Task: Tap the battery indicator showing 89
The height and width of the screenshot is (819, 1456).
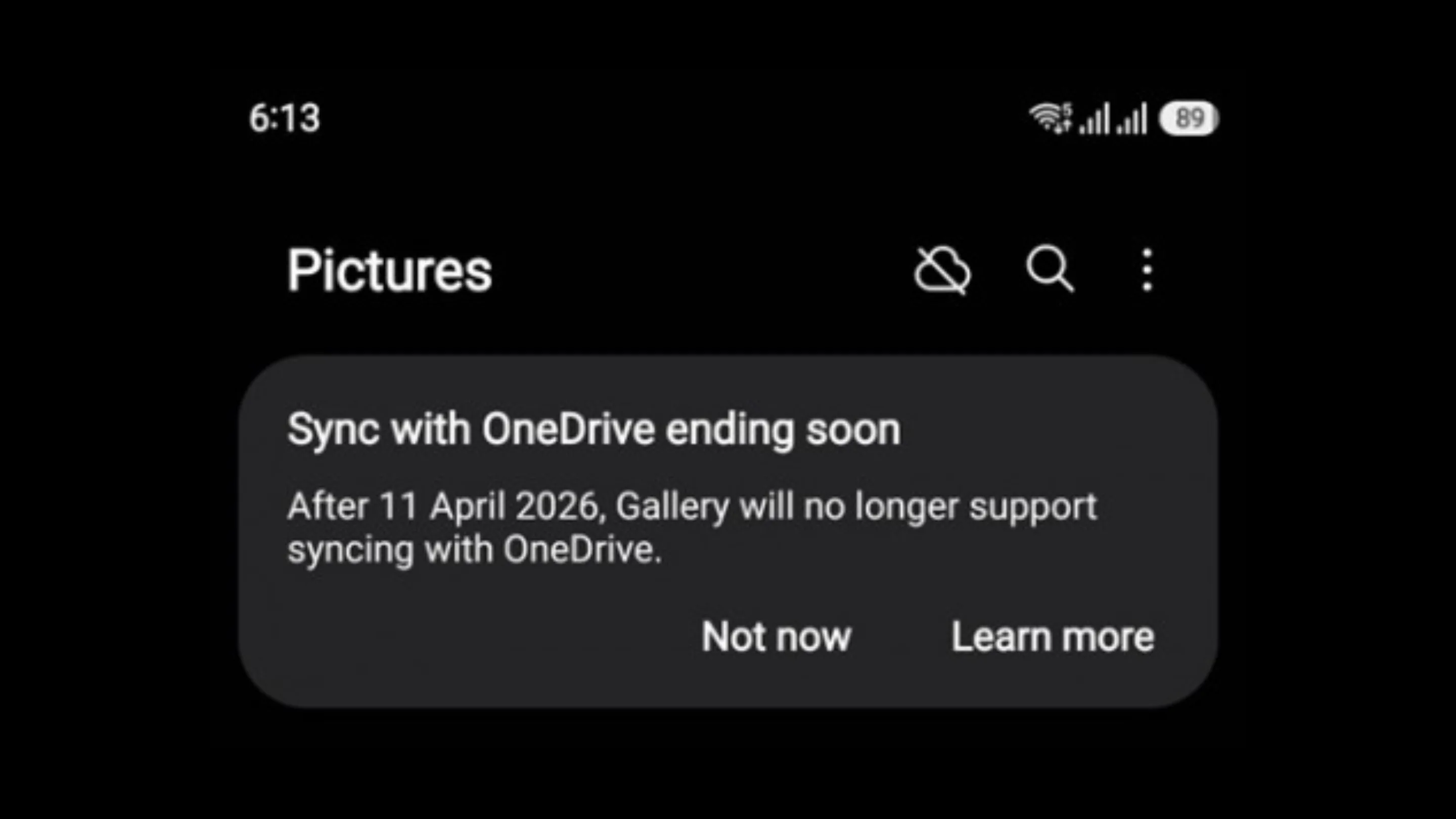Action: coord(1189,119)
